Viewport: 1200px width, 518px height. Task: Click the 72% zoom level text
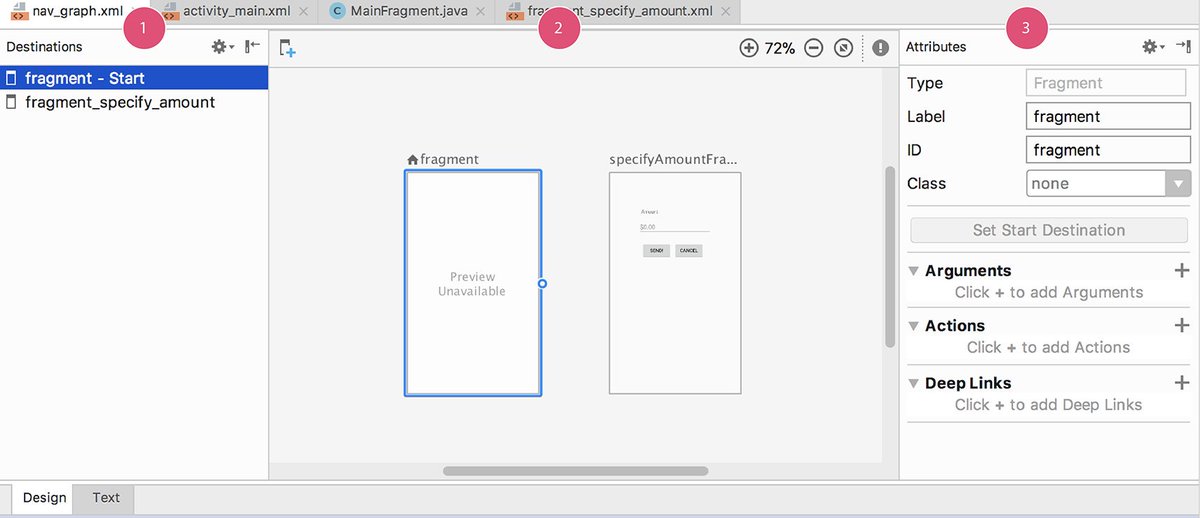tap(780, 48)
